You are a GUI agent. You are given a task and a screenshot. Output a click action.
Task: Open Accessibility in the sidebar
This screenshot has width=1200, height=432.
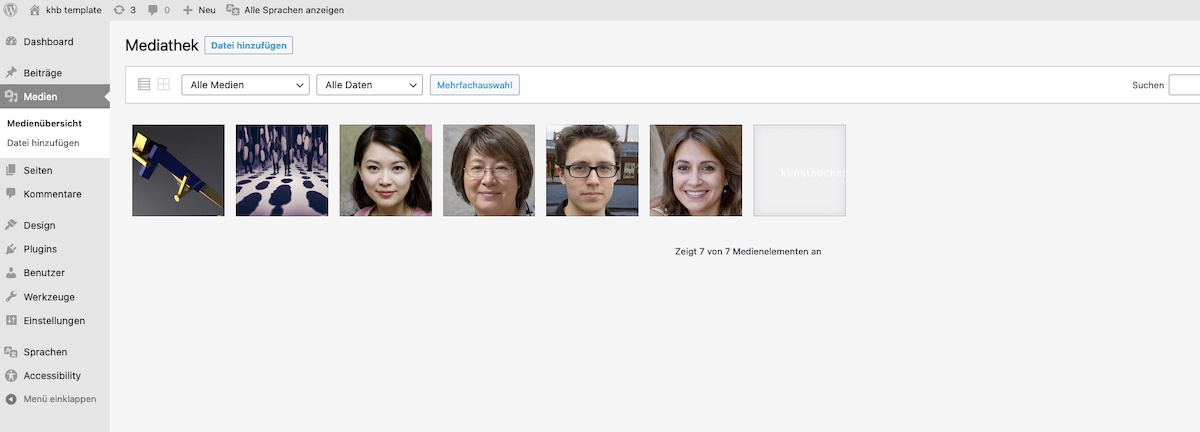point(52,376)
